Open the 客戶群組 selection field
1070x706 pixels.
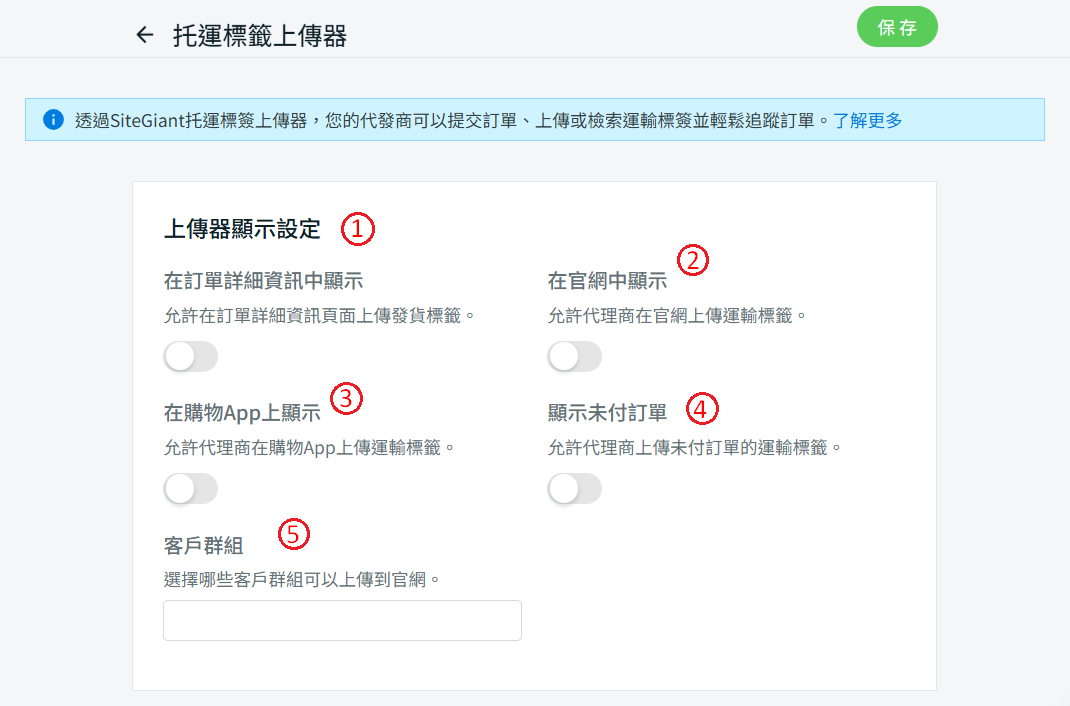(x=342, y=620)
